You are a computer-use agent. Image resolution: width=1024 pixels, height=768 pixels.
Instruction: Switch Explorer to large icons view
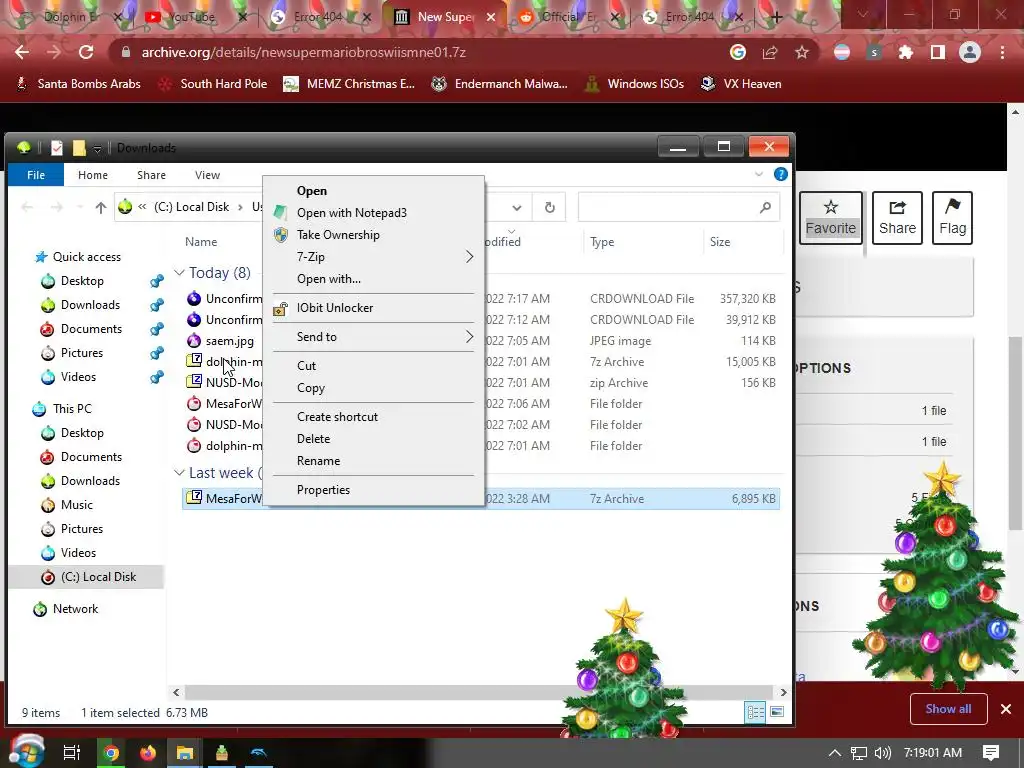coord(777,712)
